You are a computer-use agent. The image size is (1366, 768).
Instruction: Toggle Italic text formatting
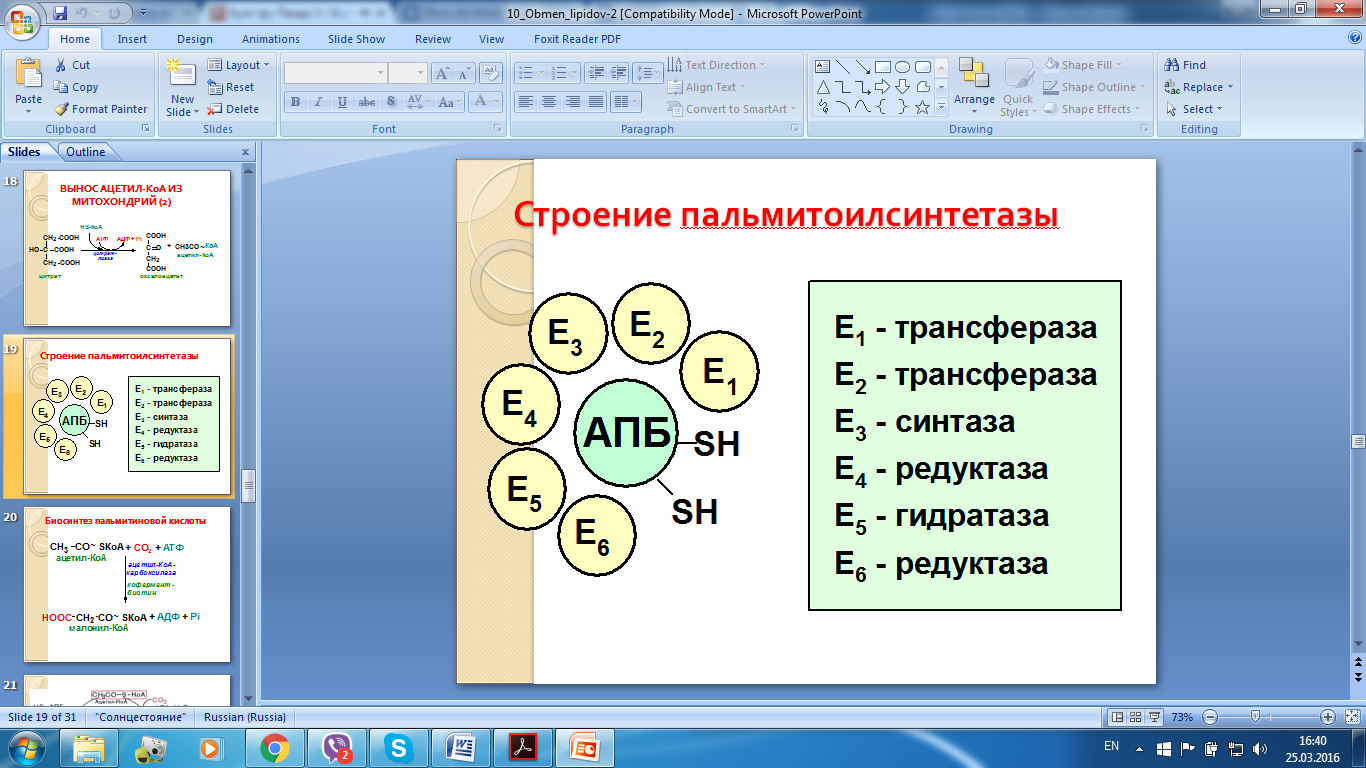pos(318,102)
